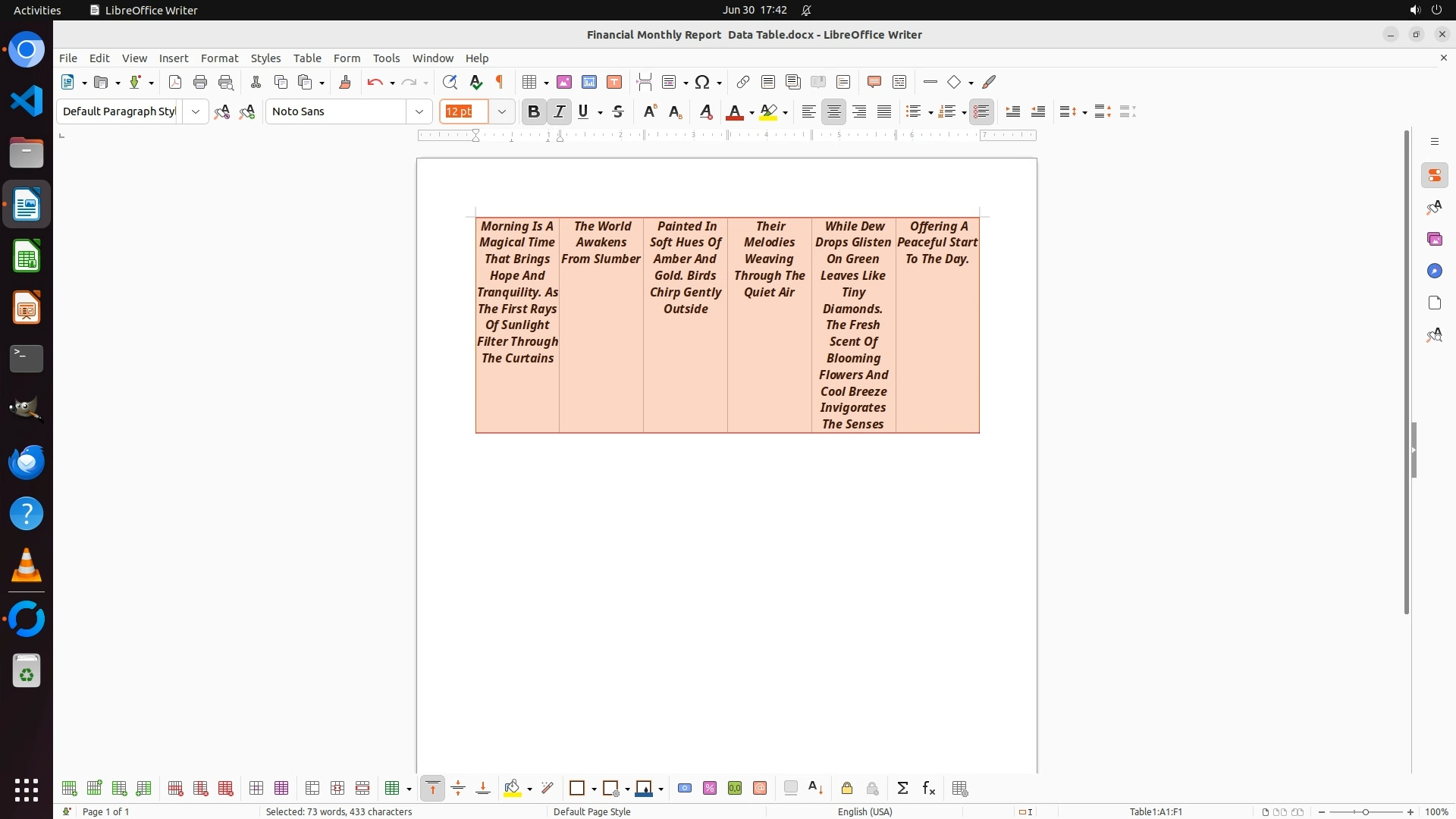Click the Clone Formatting paintbrush icon
The width and height of the screenshot is (1456, 819).
point(345,82)
